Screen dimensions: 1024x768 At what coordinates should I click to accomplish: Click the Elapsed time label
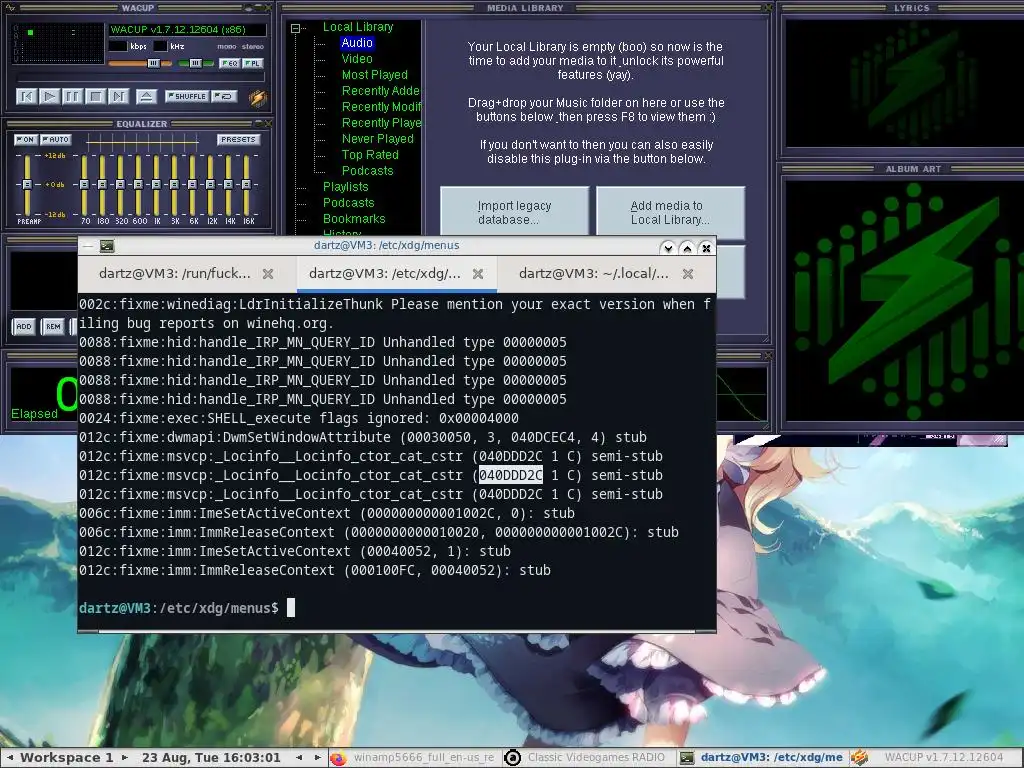pyautogui.click(x=34, y=414)
